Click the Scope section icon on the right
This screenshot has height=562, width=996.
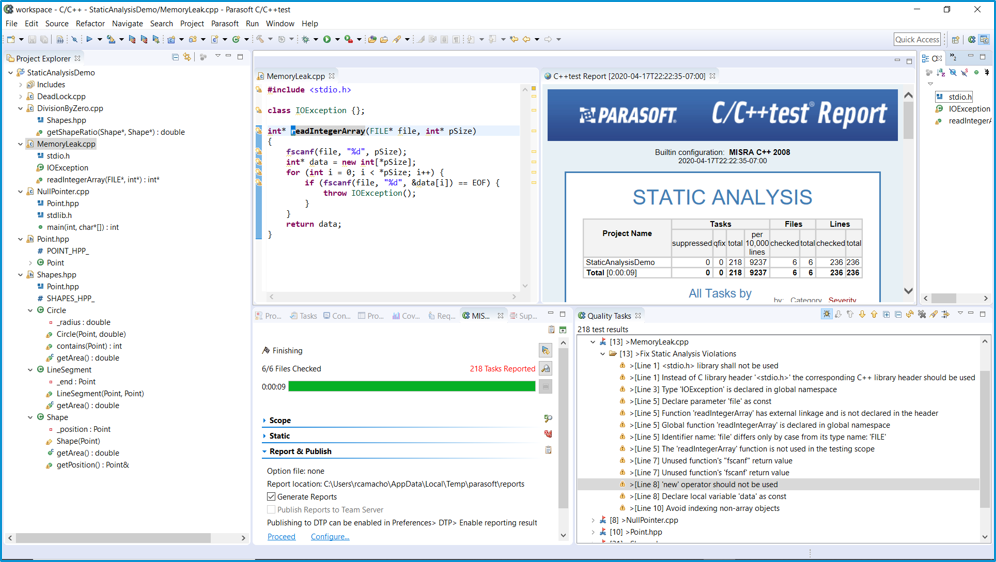[x=548, y=418]
